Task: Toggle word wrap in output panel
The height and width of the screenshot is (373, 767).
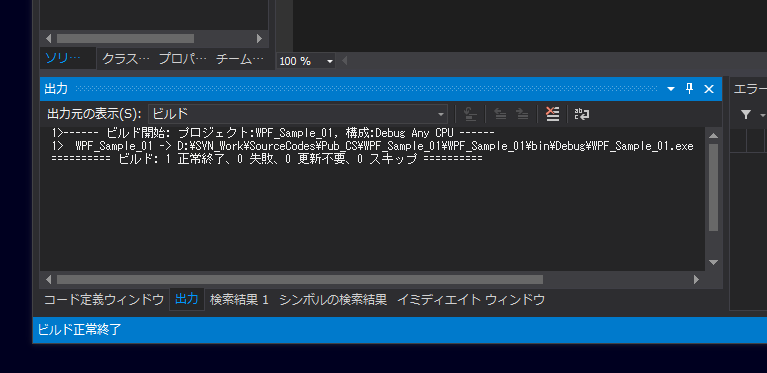Action: click(x=582, y=114)
